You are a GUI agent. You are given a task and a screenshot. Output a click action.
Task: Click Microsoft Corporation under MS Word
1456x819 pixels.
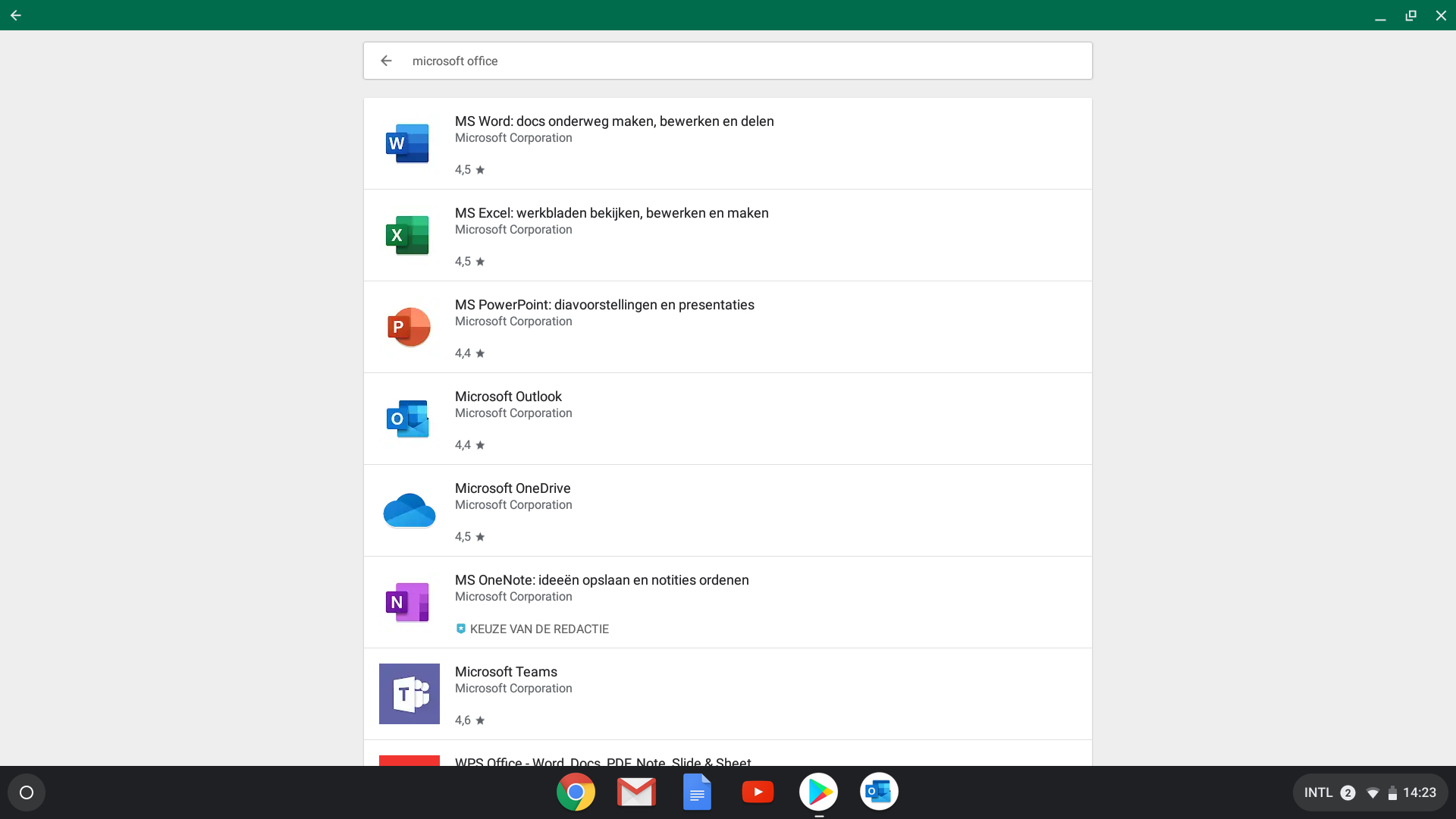click(x=513, y=138)
